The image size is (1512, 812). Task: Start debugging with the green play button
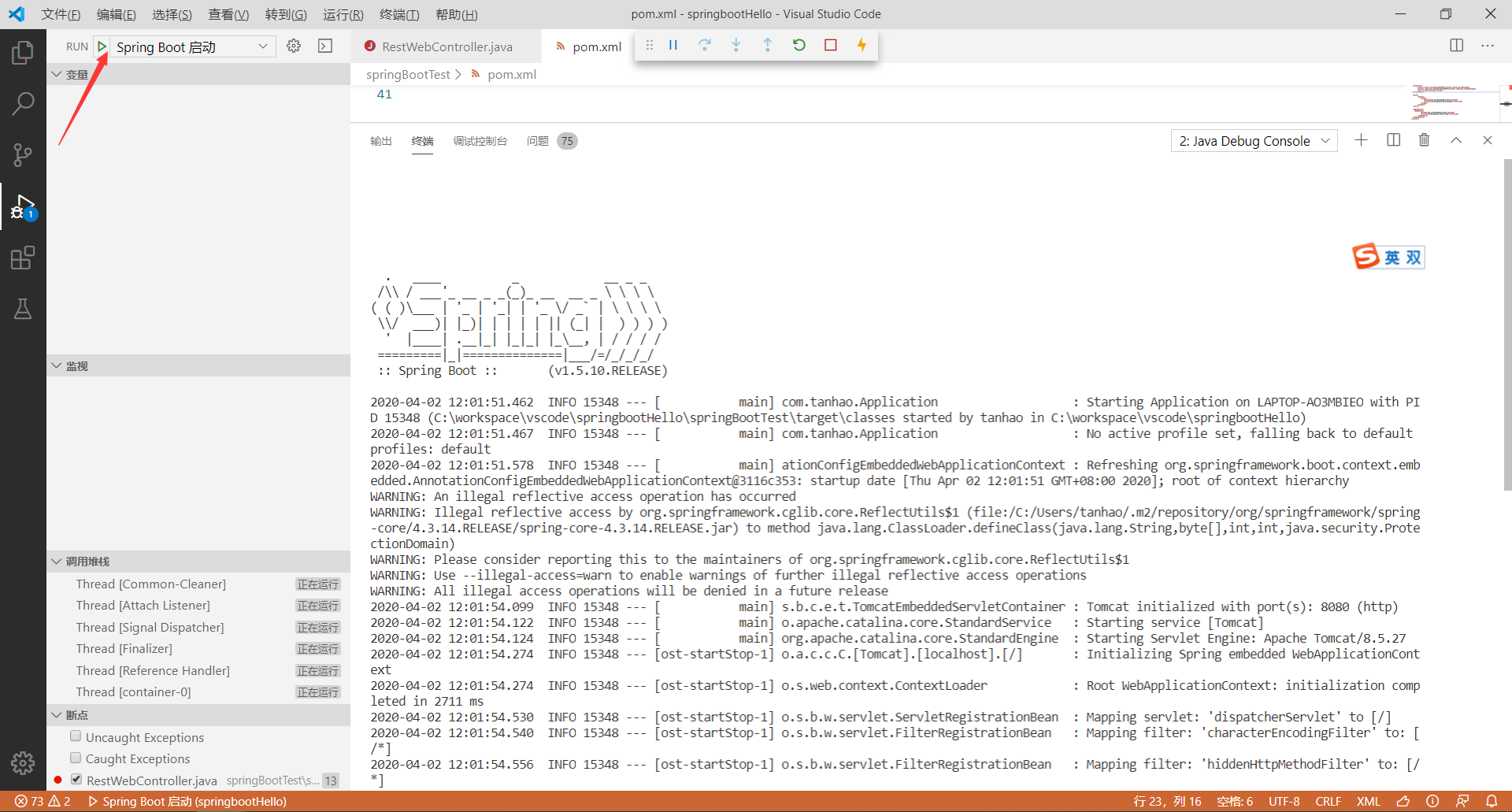pos(102,46)
